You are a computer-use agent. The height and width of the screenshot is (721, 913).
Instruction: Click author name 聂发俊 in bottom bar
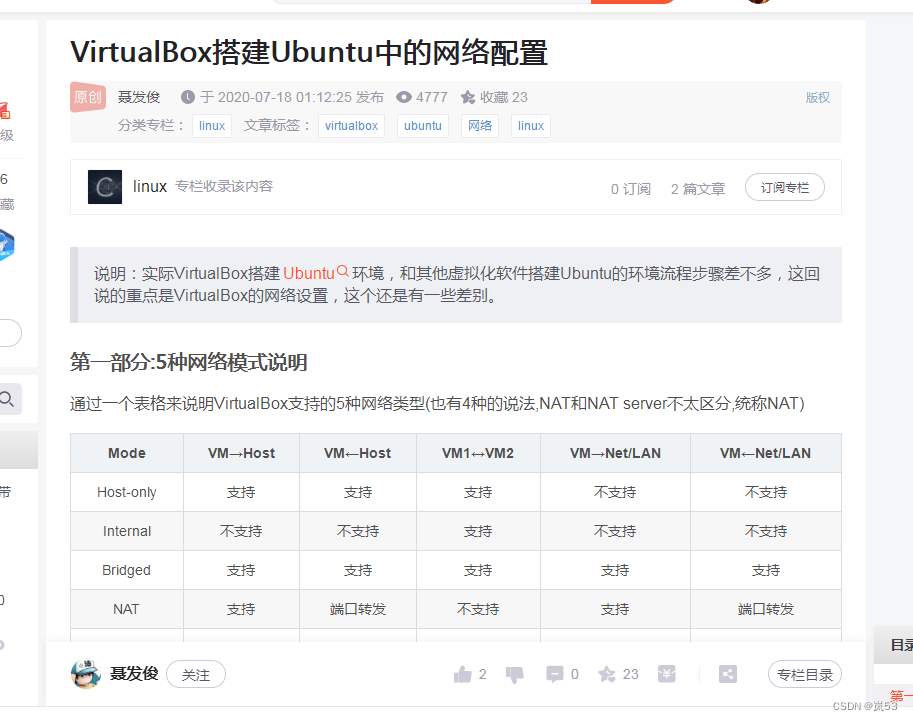(x=134, y=674)
